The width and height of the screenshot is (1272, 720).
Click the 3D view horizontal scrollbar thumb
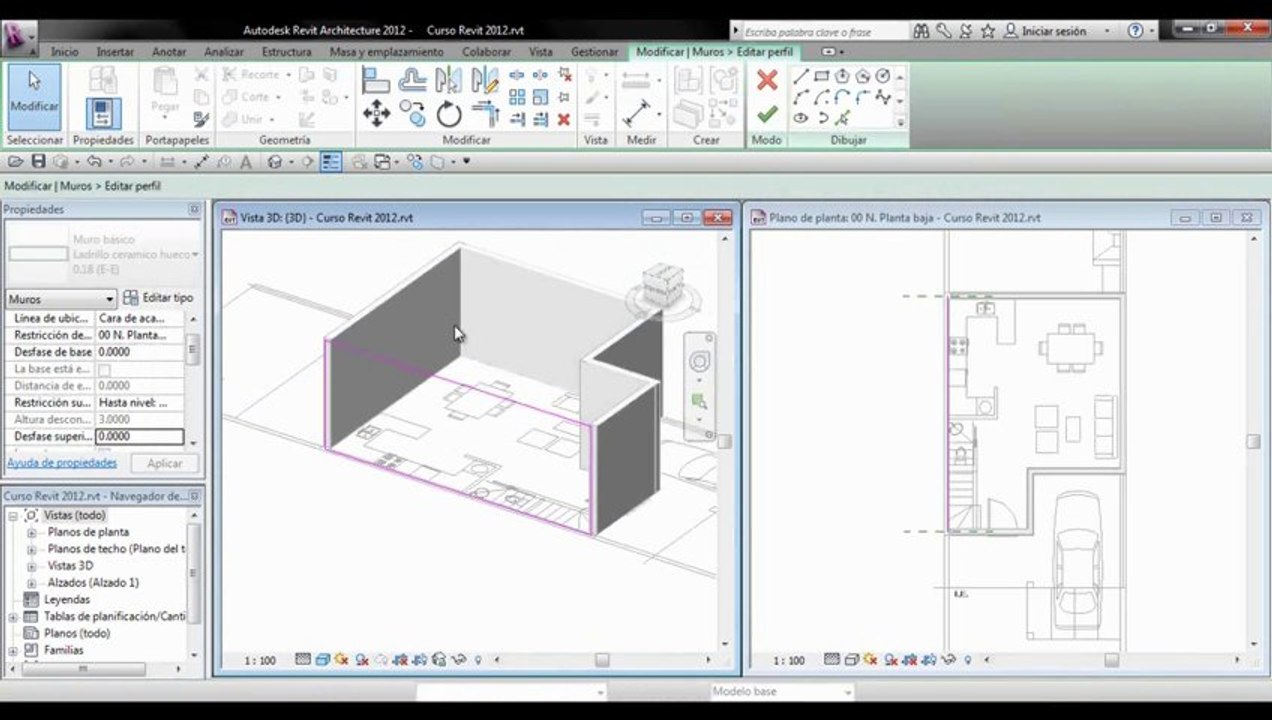[602, 660]
